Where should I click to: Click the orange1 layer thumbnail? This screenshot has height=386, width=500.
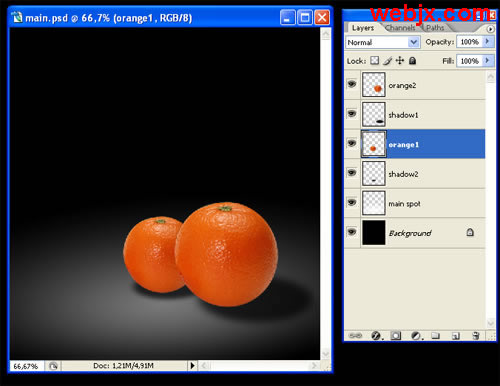(x=374, y=144)
